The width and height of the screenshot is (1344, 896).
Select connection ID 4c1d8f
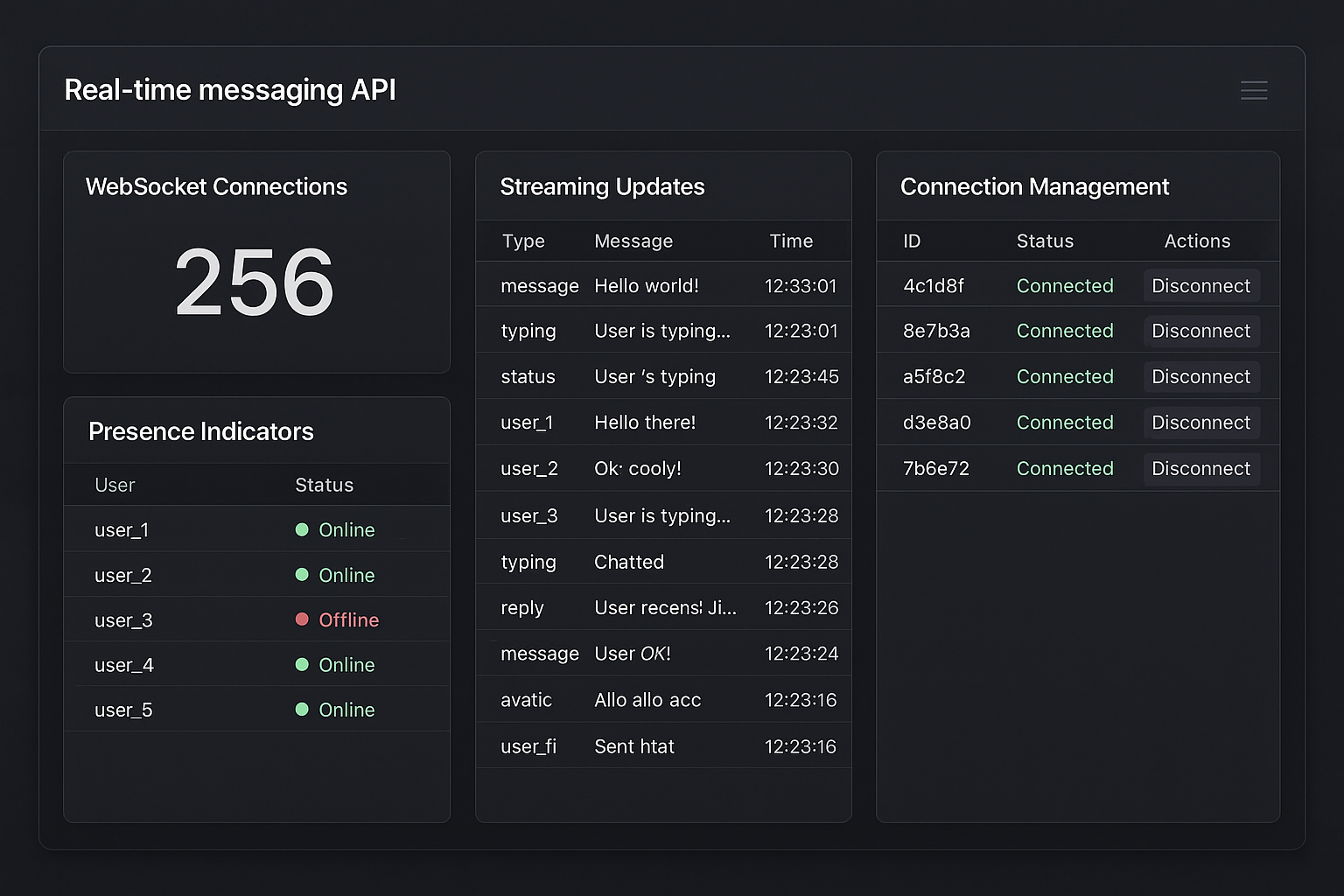(934, 286)
